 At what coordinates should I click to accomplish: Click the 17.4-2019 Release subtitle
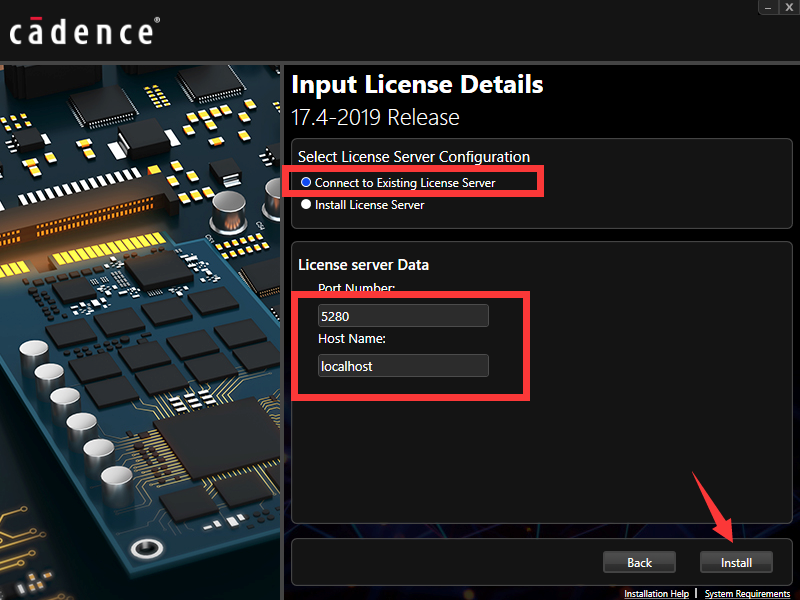(375, 117)
